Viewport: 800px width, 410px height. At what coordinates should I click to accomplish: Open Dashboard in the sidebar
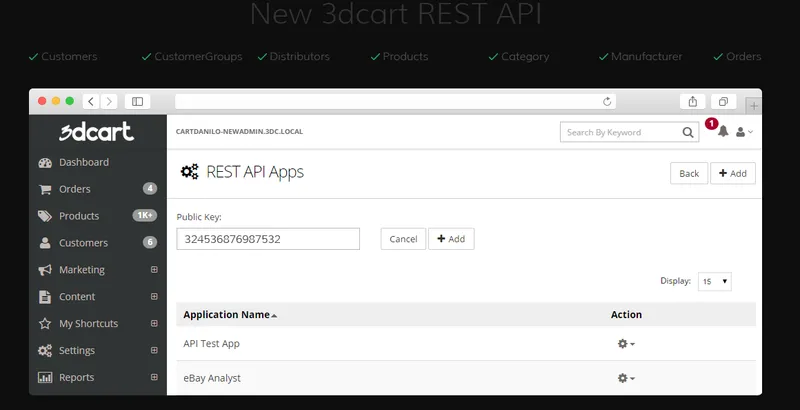click(84, 162)
